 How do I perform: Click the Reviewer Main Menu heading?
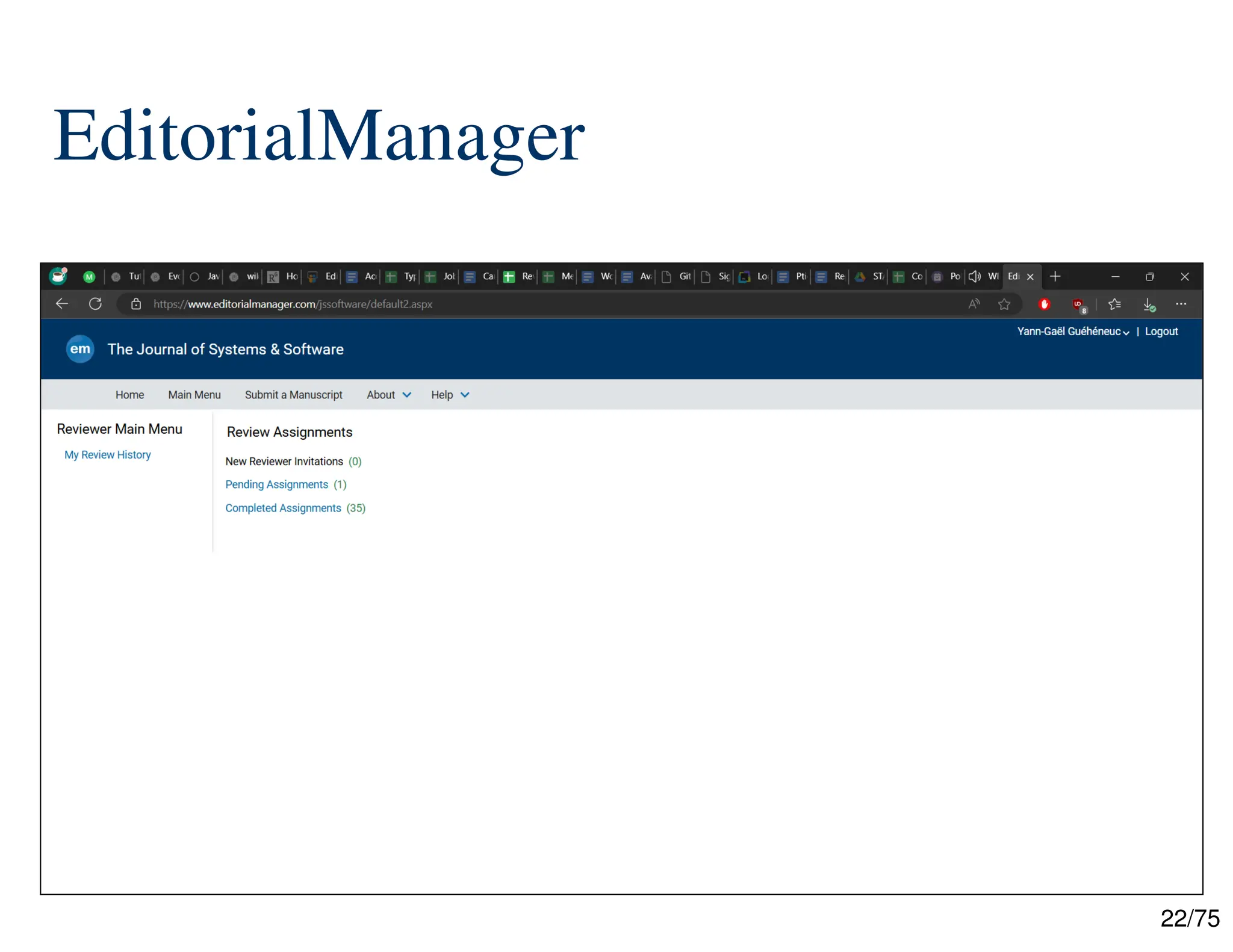[119, 429]
